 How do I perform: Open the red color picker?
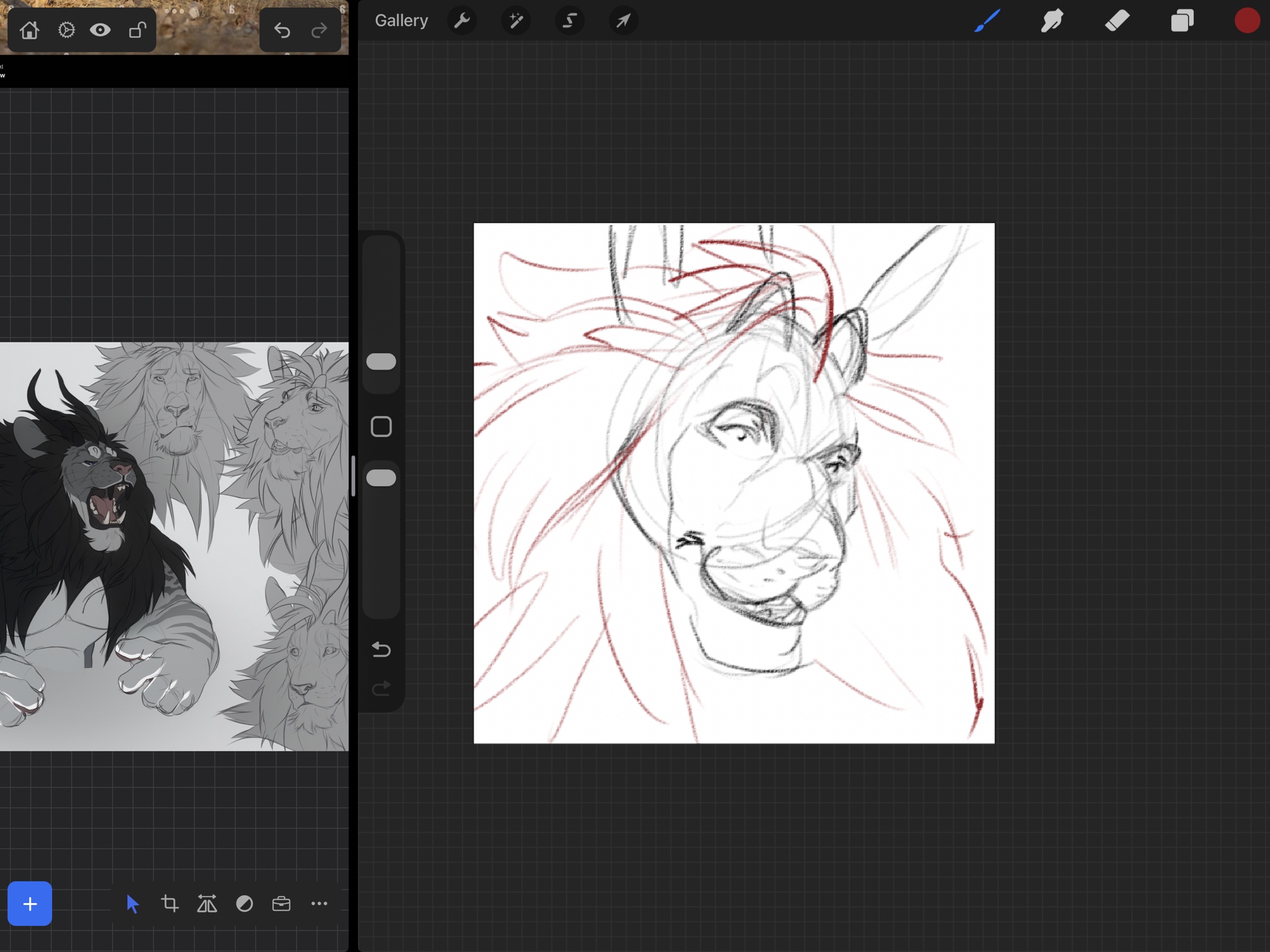pyautogui.click(x=1247, y=21)
